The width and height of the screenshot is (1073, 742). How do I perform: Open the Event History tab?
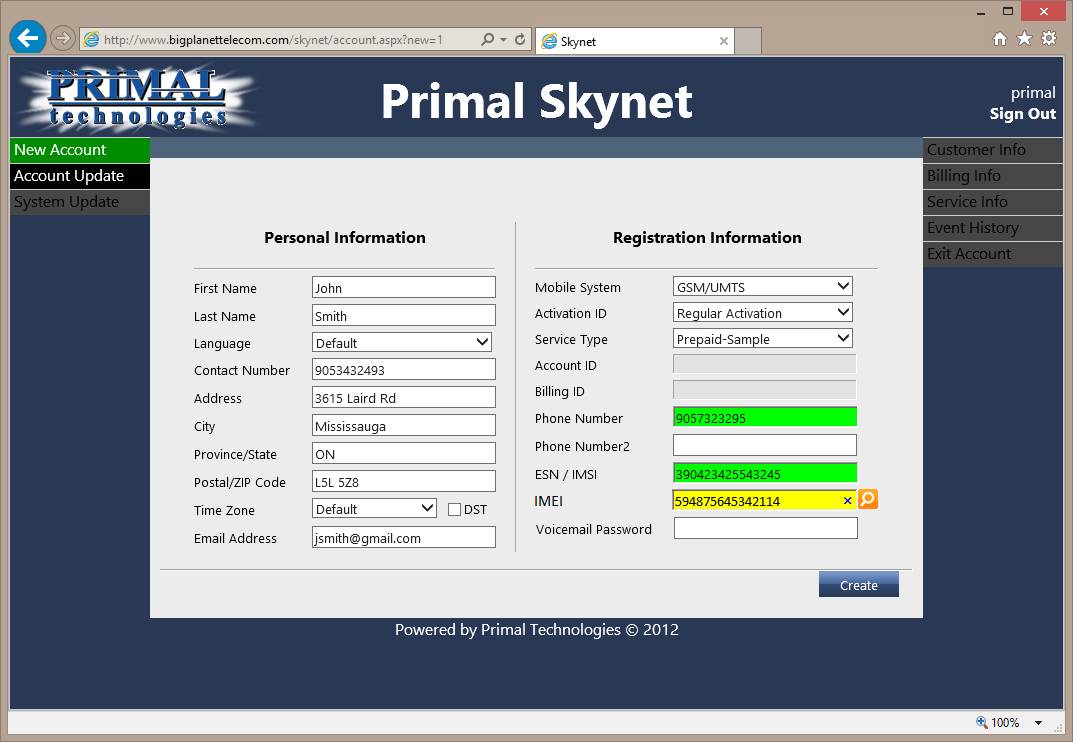click(992, 228)
